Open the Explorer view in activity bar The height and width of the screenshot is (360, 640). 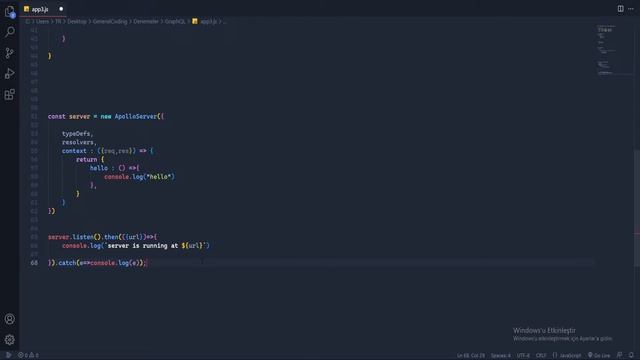click(x=9, y=11)
